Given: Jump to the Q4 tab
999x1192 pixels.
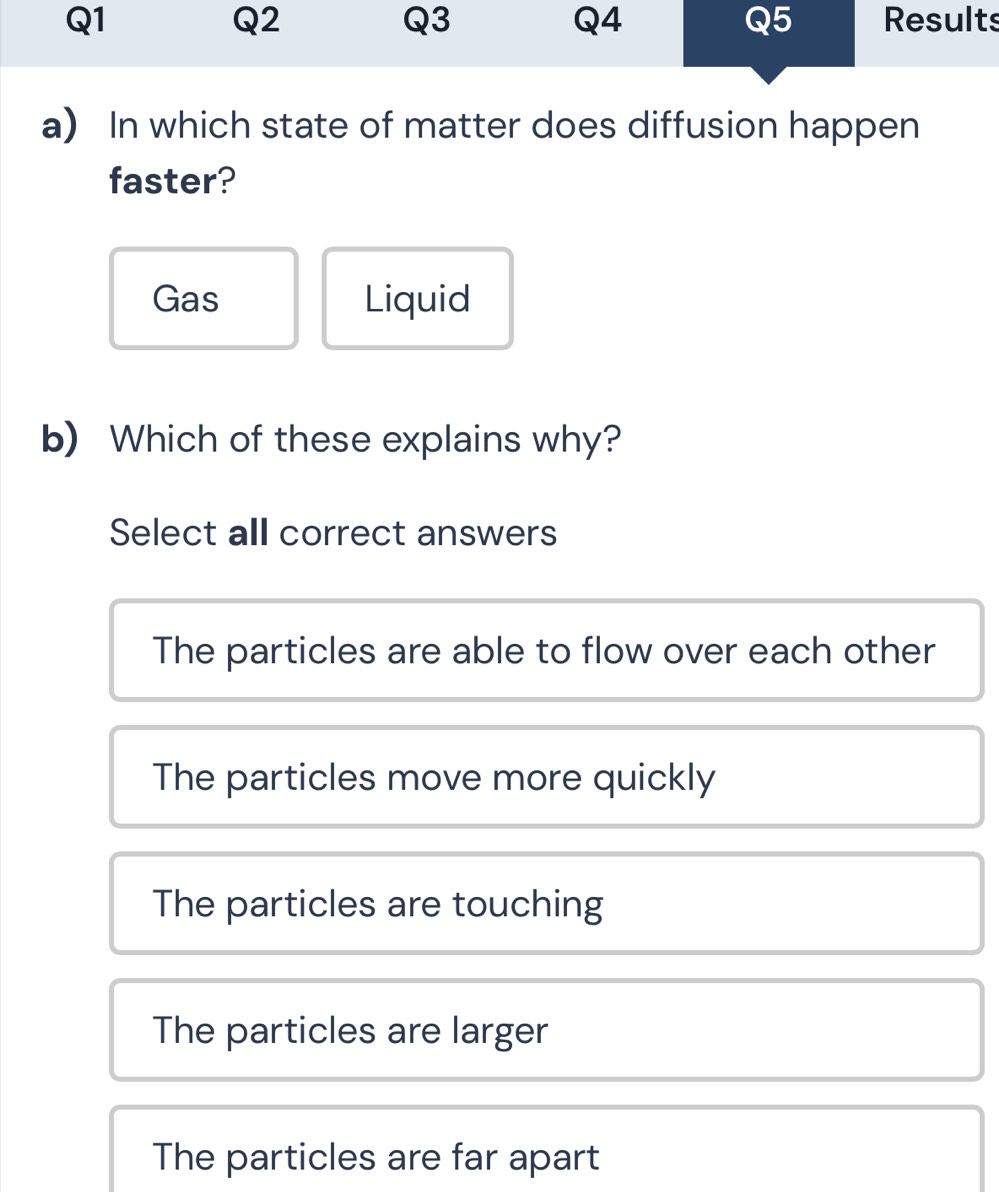Looking at the screenshot, I should coord(598,20).
